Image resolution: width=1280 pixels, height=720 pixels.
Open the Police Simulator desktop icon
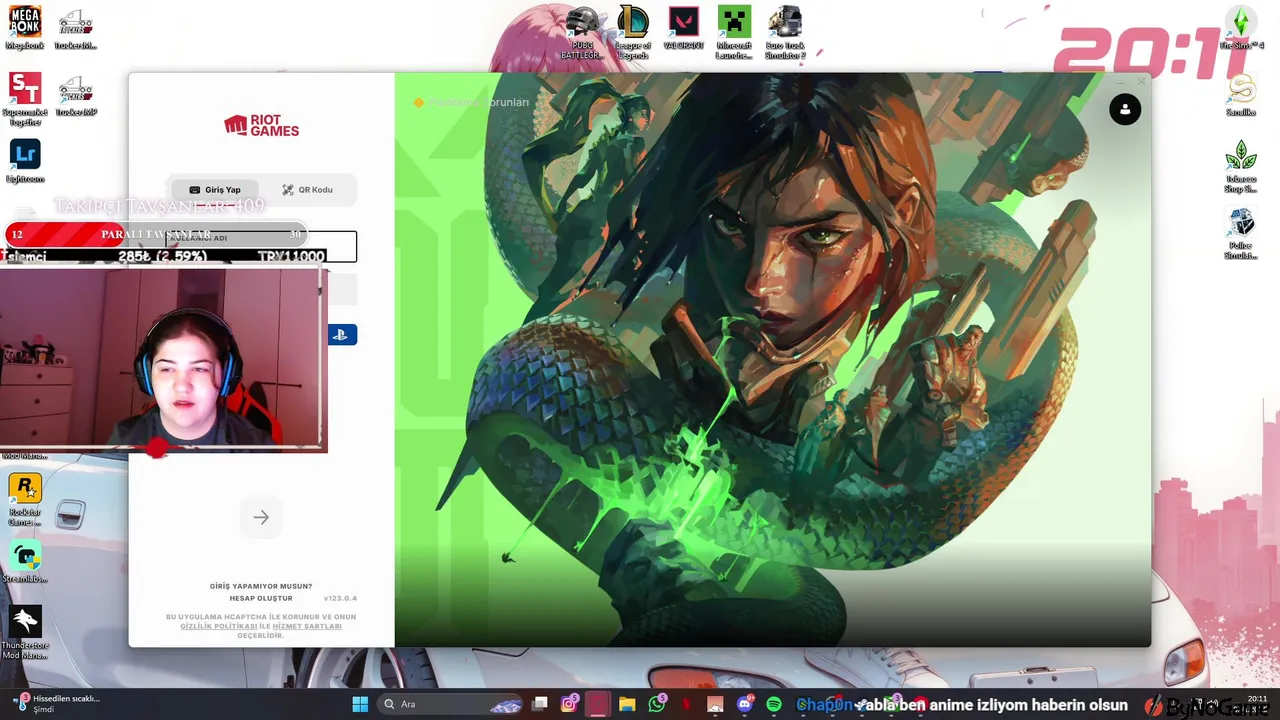point(1241,234)
